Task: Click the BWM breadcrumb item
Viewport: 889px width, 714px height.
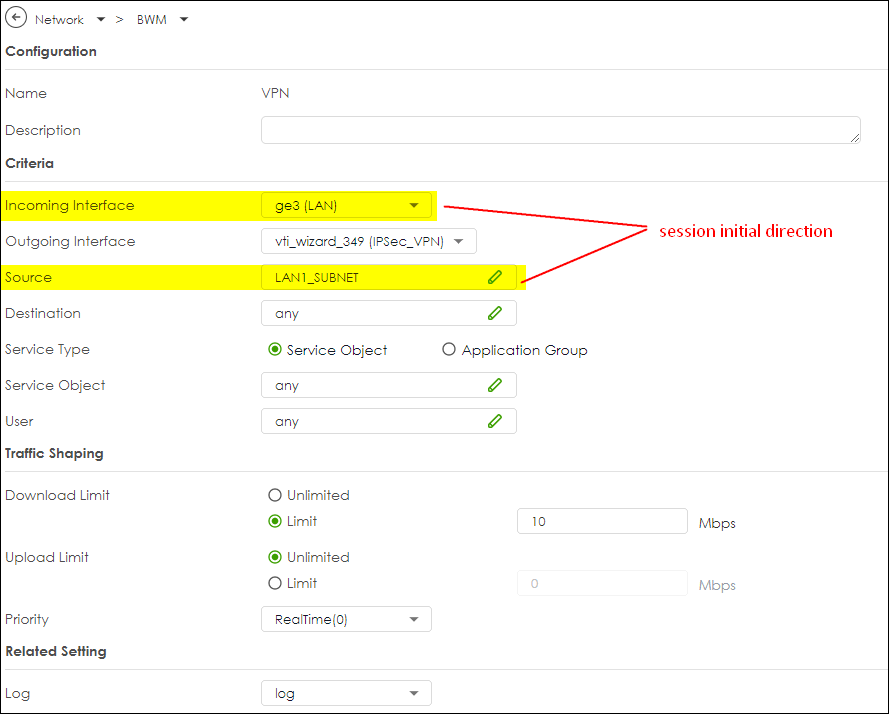Action: [x=151, y=20]
